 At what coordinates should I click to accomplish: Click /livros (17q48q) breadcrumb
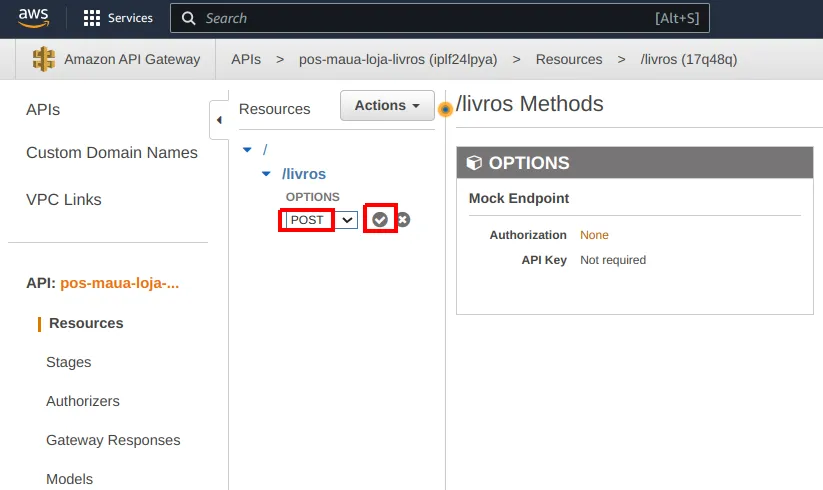(x=689, y=59)
